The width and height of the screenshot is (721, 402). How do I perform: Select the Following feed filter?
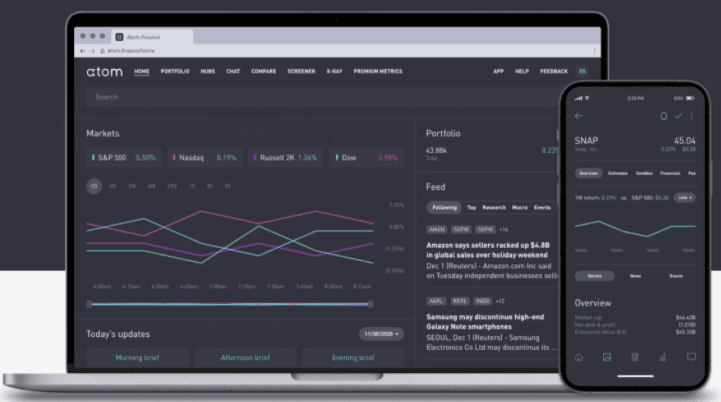tap(444, 207)
